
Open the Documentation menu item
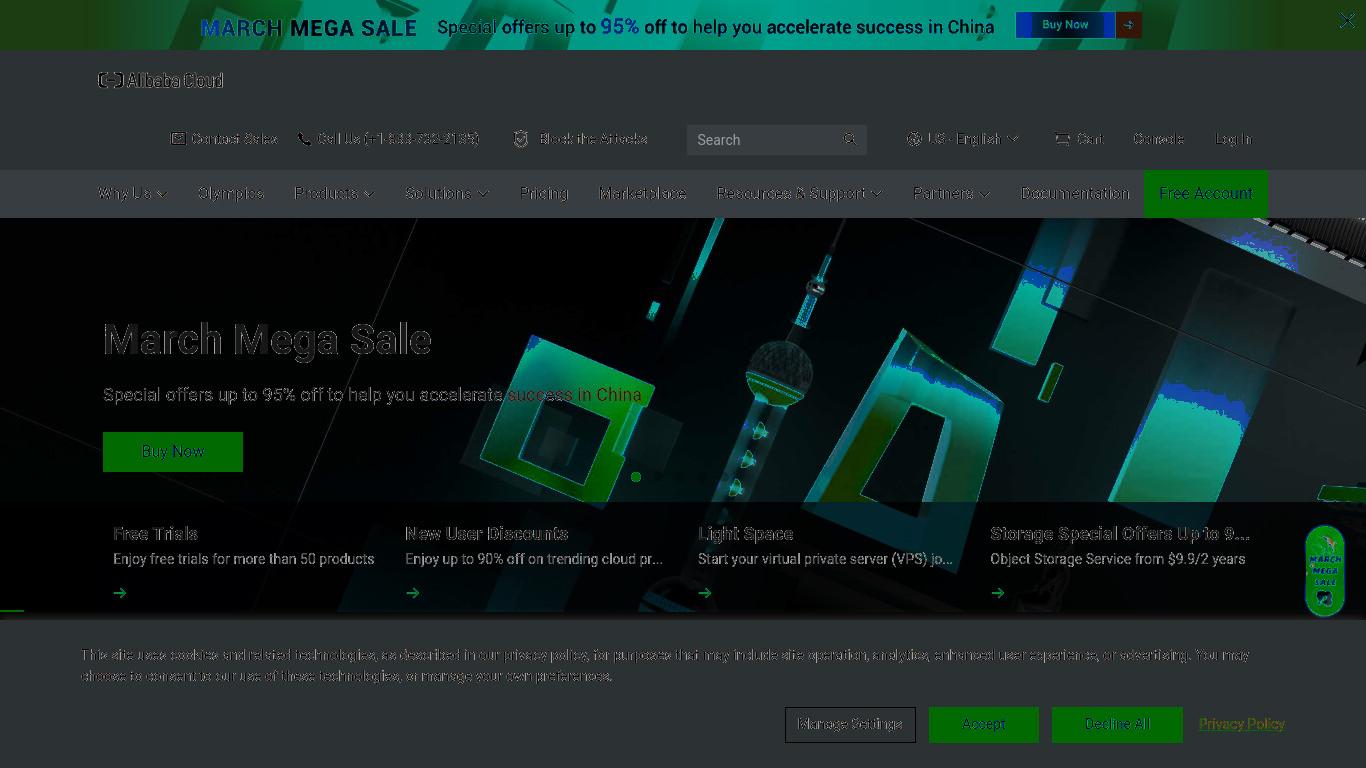point(1075,193)
